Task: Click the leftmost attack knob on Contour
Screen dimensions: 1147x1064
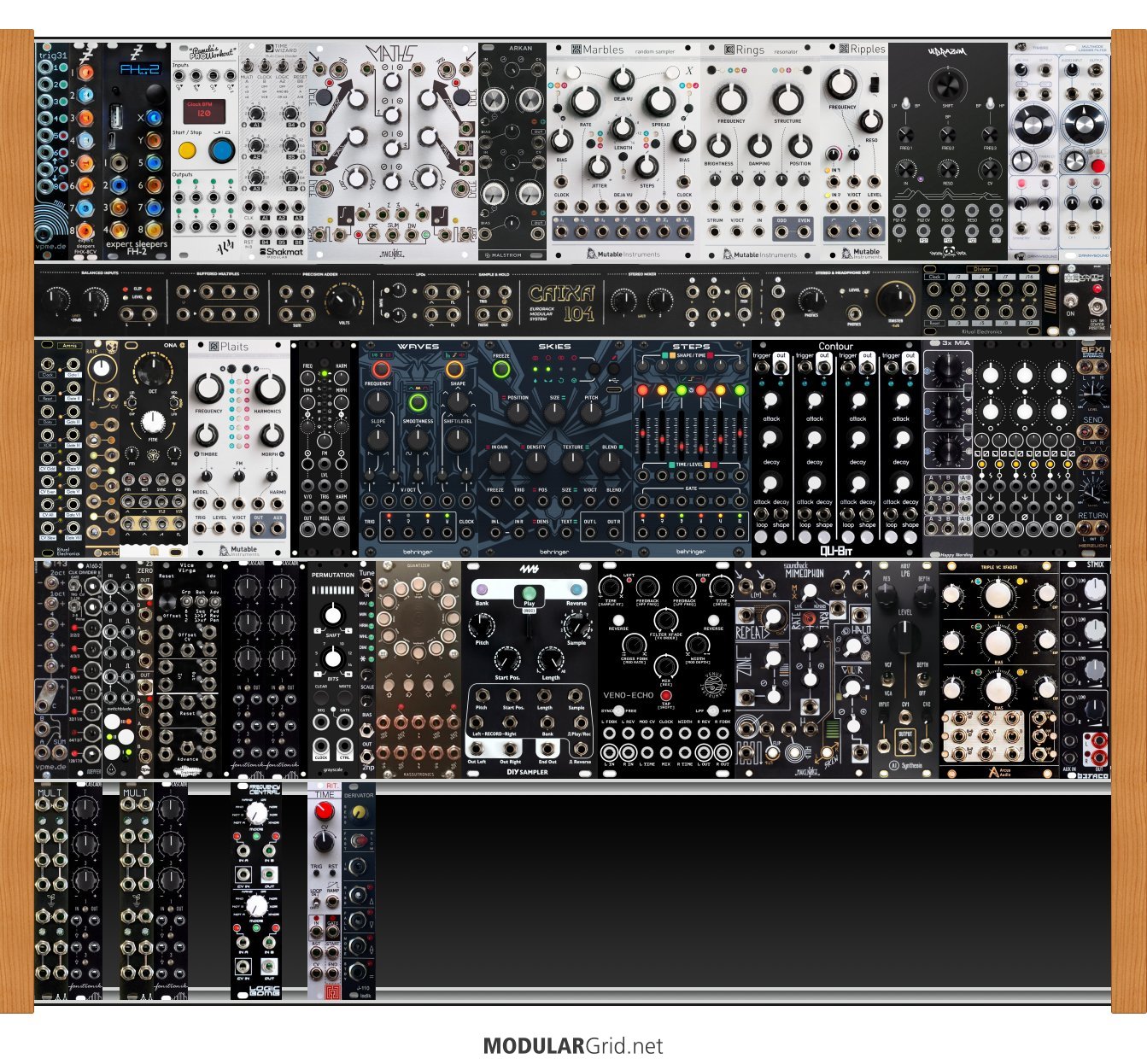Action: pos(771,400)
